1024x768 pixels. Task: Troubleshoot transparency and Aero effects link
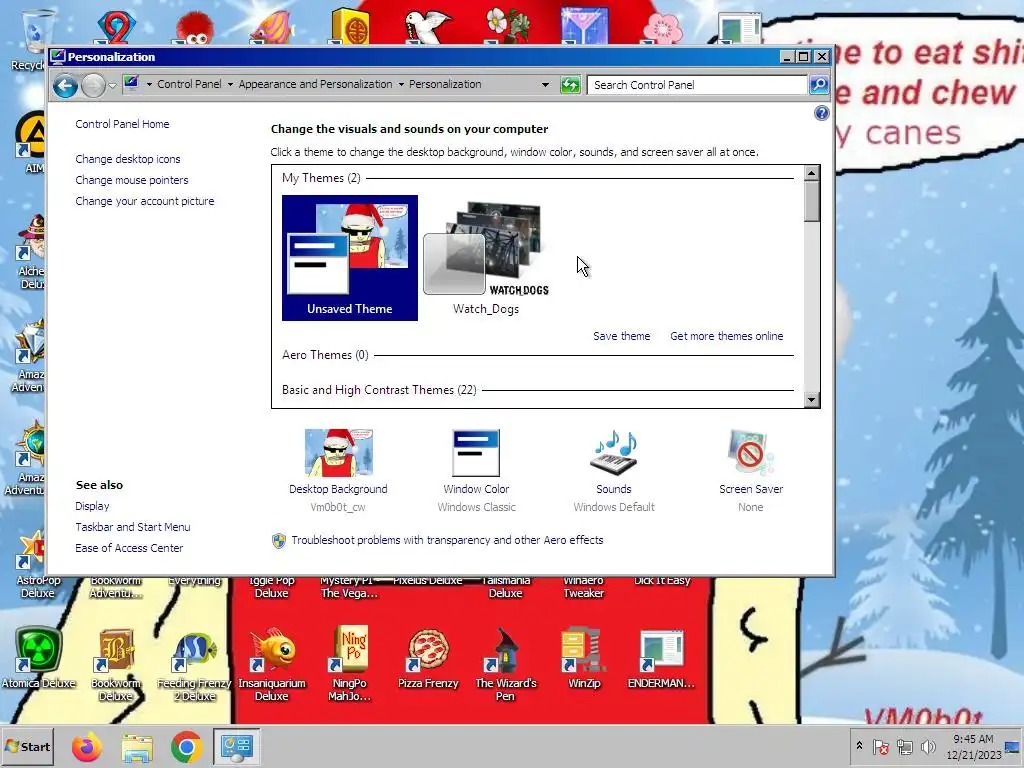(x=447, y=540)
